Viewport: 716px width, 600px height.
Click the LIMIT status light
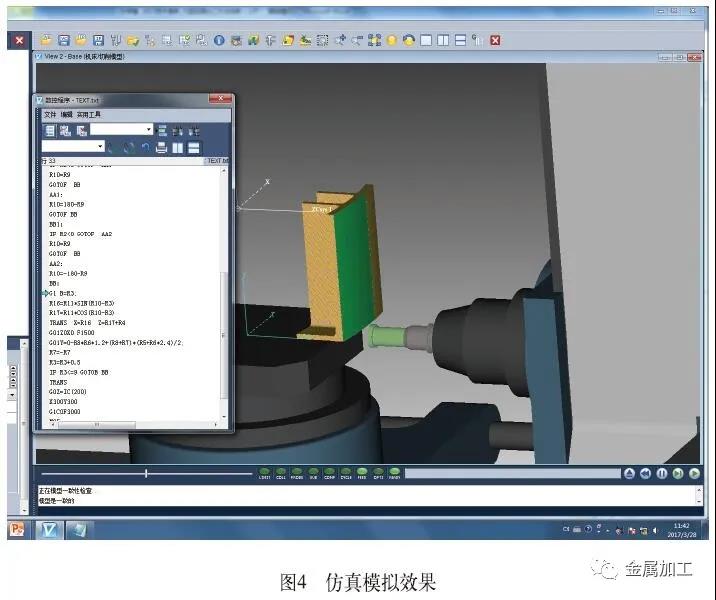(x=265, y=474)
